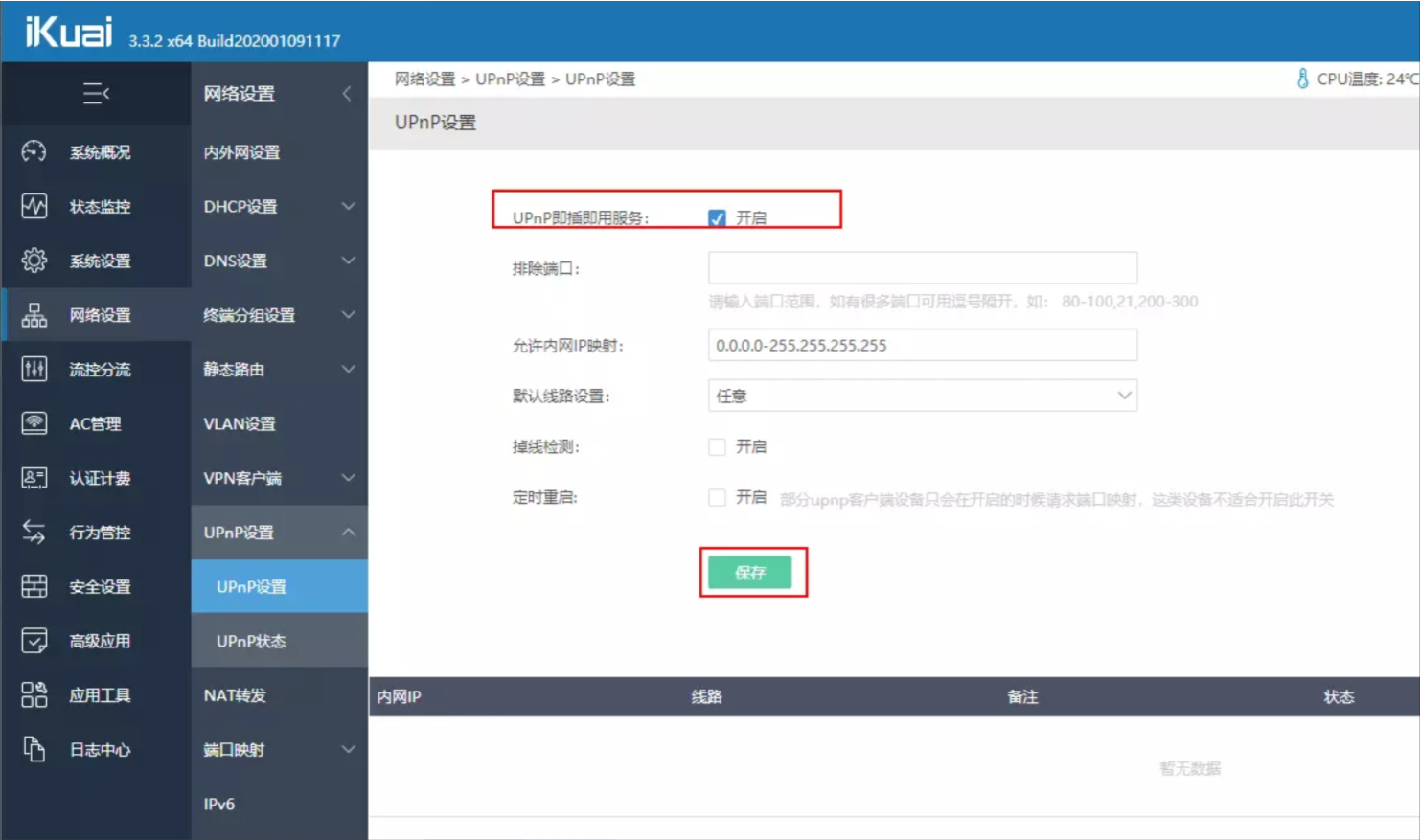Click the 认证计费 ID card icon
Viewport: 1420px width, 840px height.
coord(34,478)
